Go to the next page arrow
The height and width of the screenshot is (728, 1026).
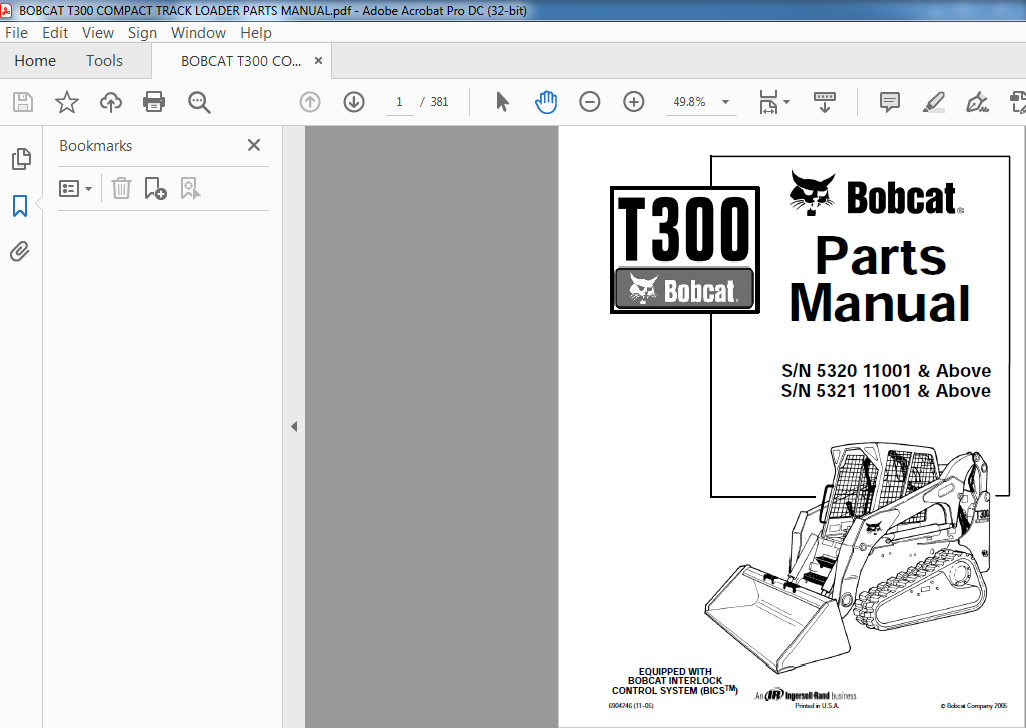click(x=354, y=102)
